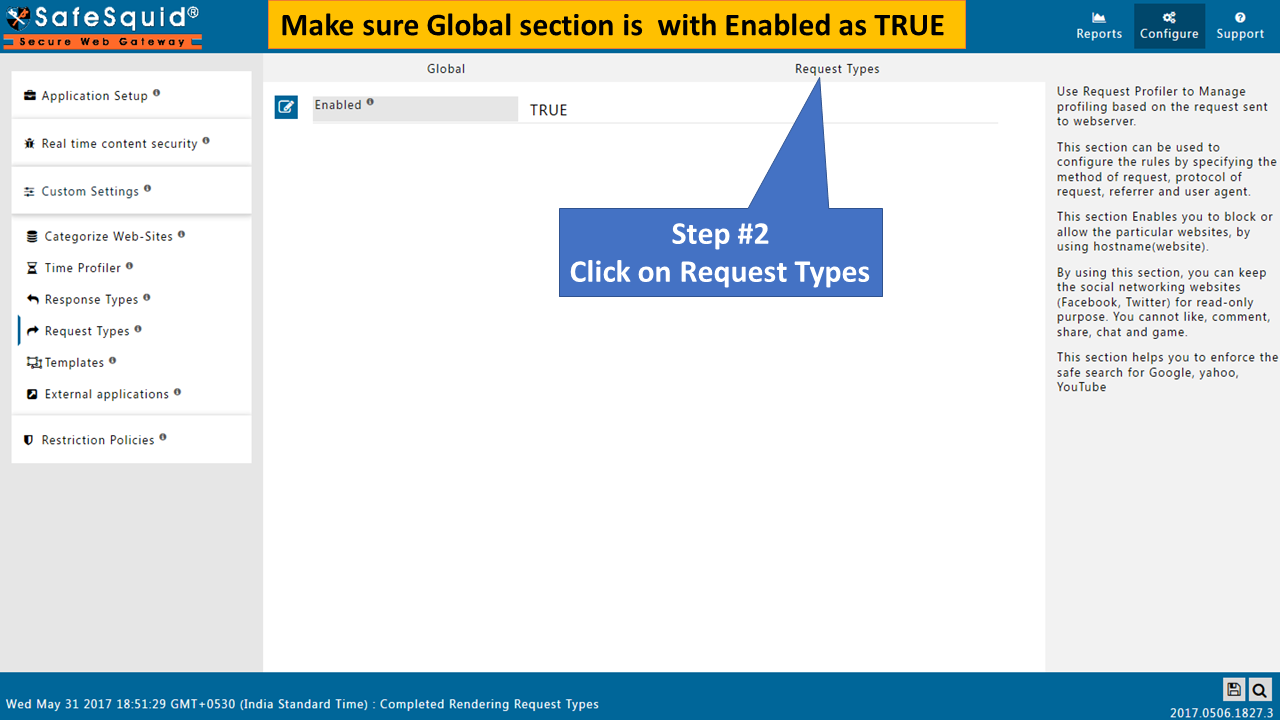The image size is (1280, 720).
Task: Click the info marker next to Enabled
Action: [x=371, y=102]
